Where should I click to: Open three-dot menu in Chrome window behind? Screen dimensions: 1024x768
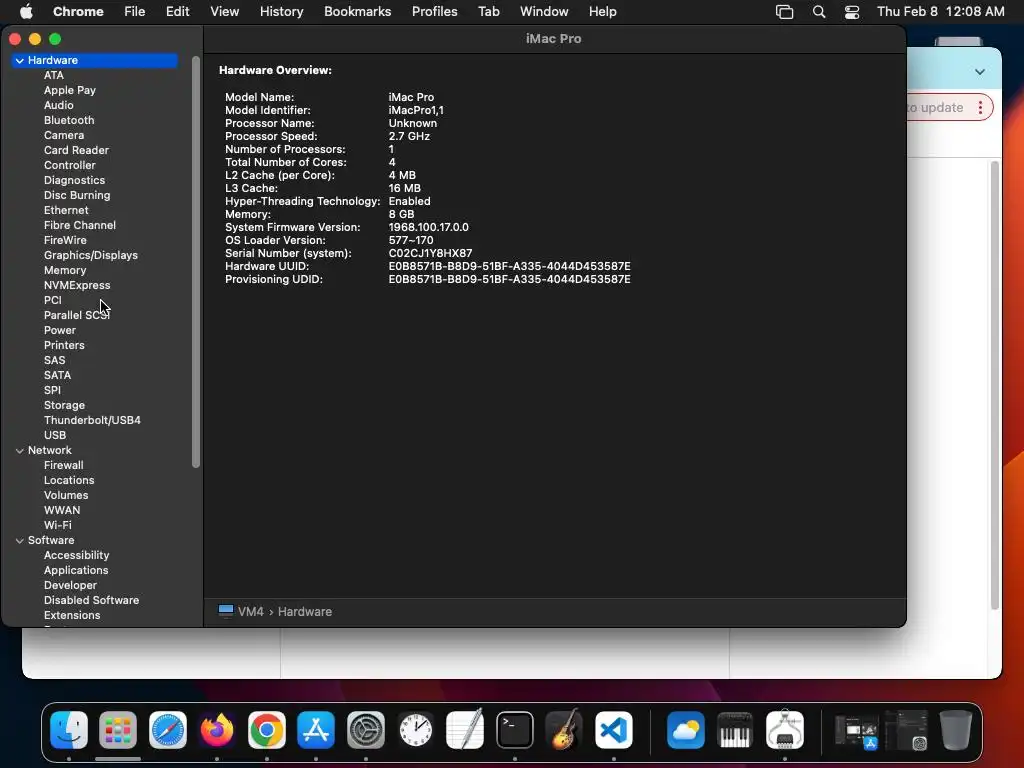980,108
